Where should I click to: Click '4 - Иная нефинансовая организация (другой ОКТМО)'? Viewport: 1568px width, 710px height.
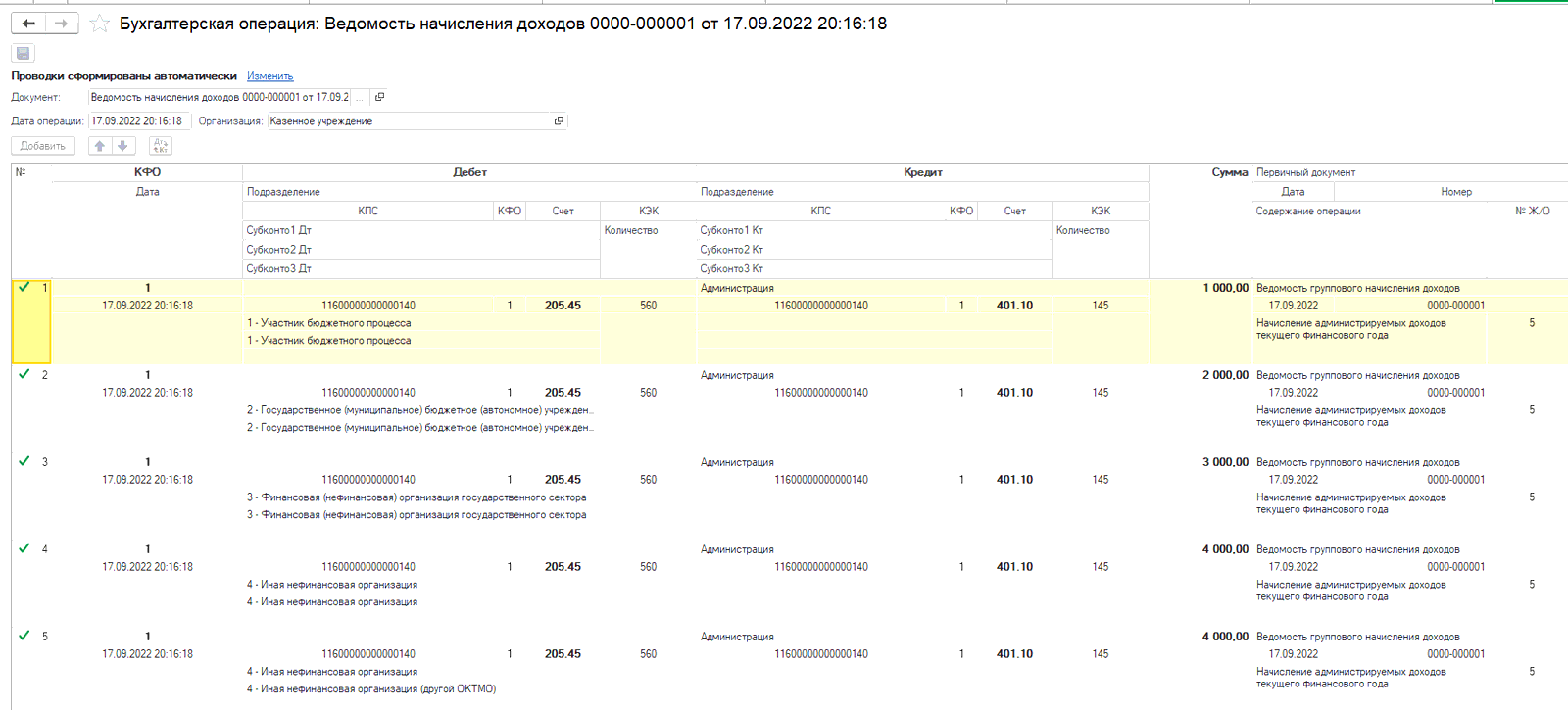click(371, 689)
